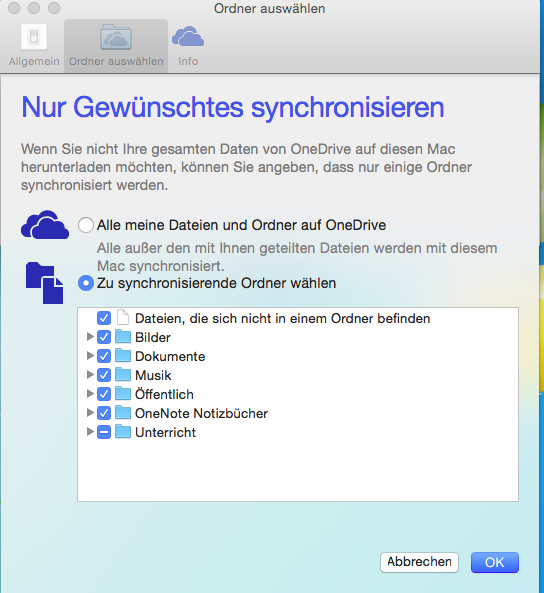Switch to the Allgemein tab label
The image size is (544, 593).
coord(34,61)
